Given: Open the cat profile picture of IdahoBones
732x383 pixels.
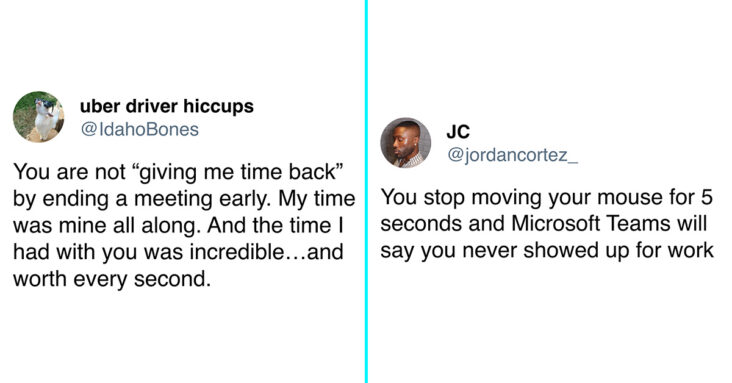Looking at the screenshot, I should (x=38, y=117).
